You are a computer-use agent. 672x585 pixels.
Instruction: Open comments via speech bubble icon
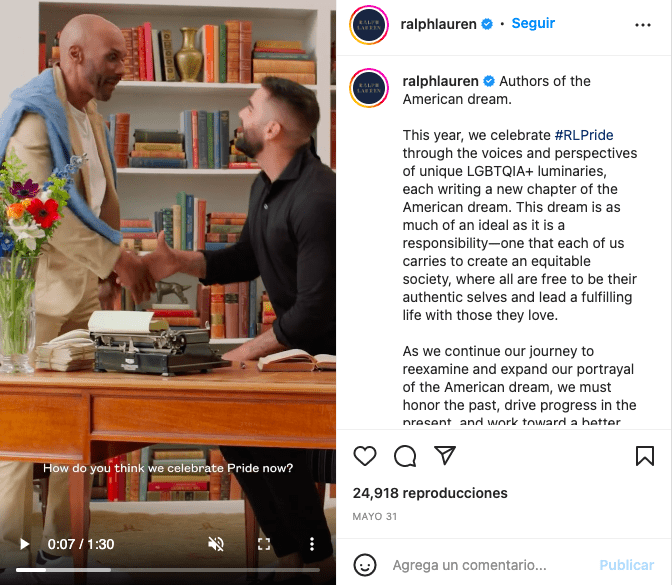coord(405,456)
